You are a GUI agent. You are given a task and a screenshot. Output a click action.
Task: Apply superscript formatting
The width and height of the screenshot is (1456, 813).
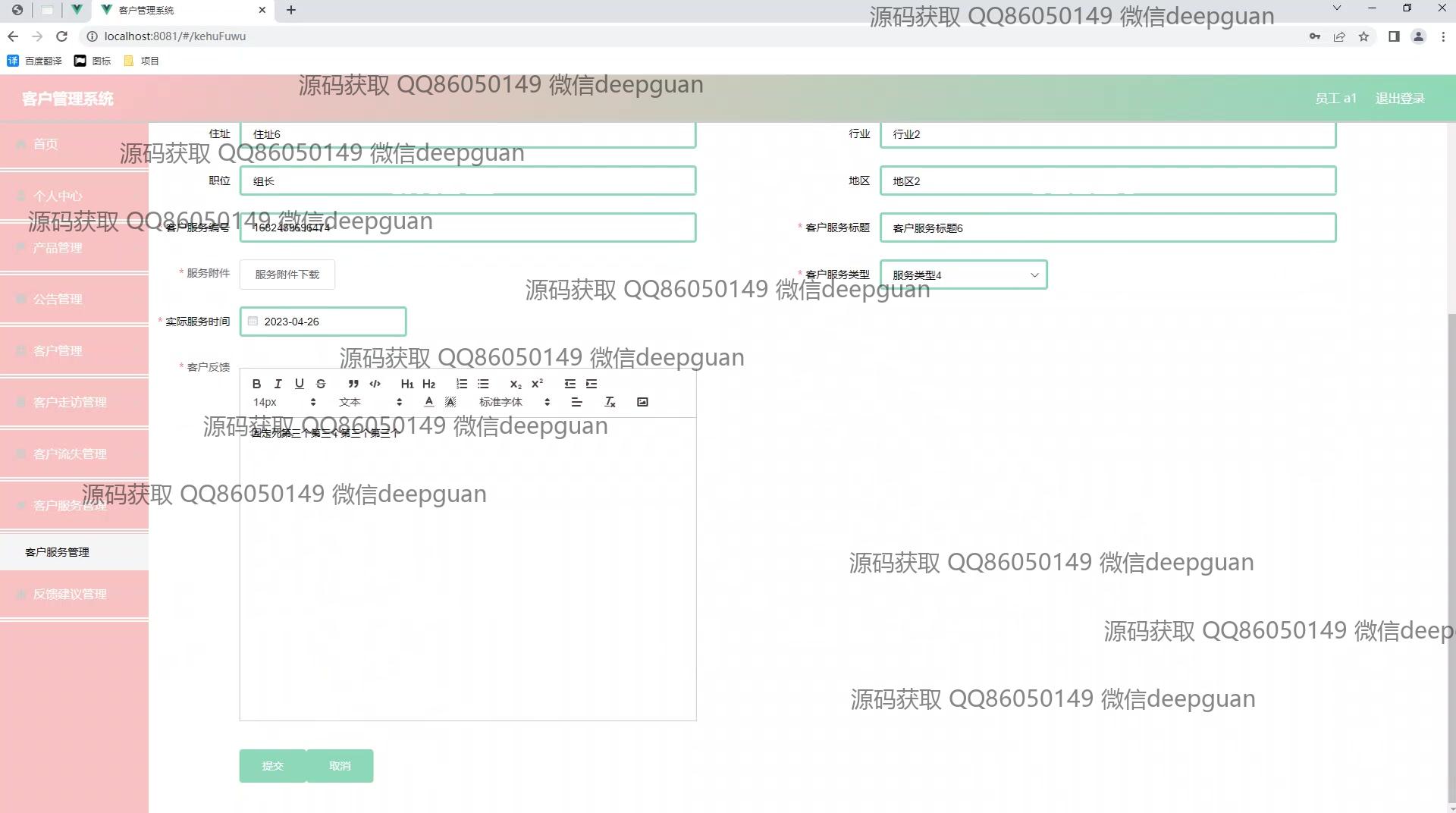pyautogui.click(x=537, y=384)
